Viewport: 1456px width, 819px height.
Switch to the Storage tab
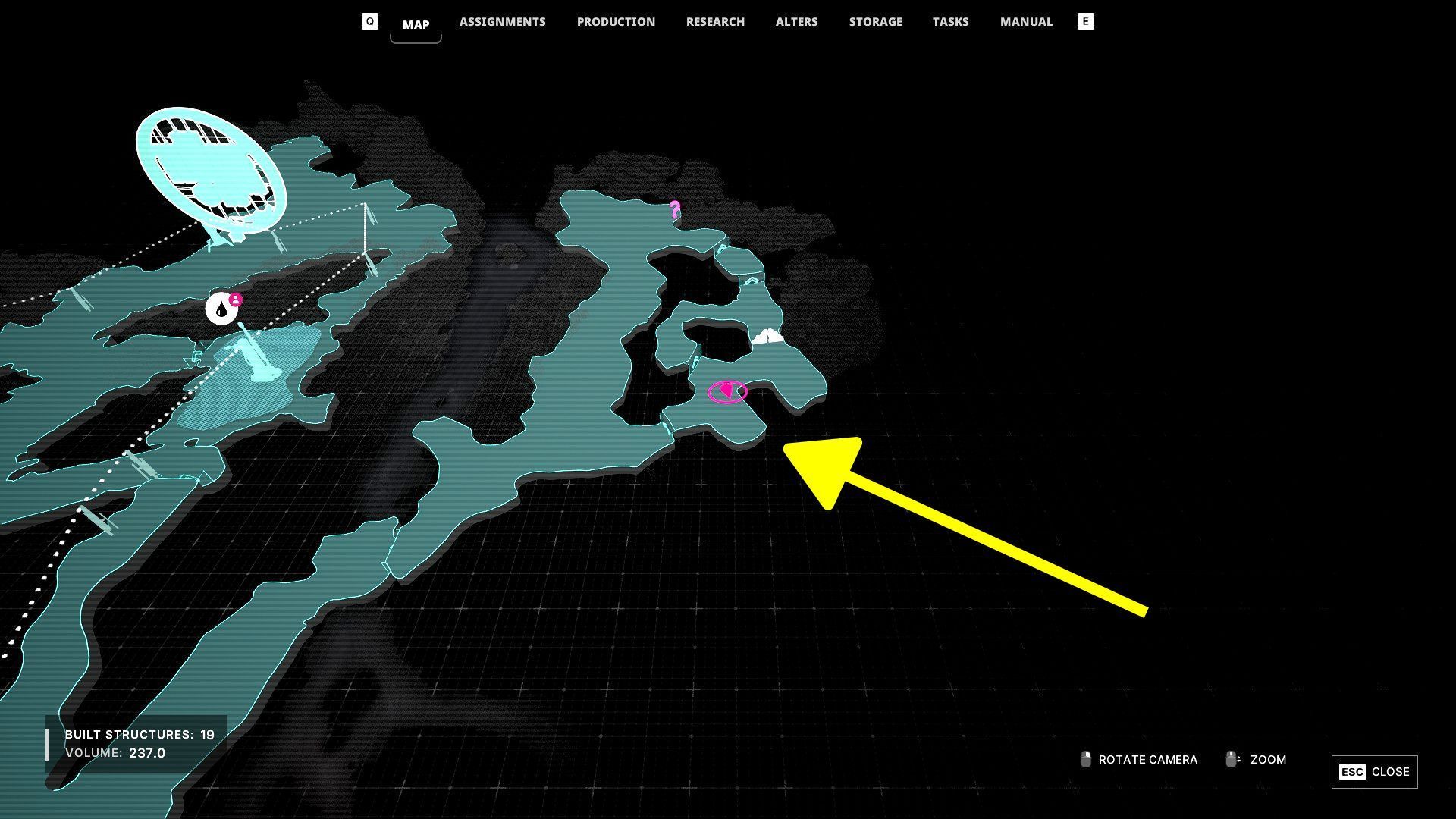click(x=875, y=22)
